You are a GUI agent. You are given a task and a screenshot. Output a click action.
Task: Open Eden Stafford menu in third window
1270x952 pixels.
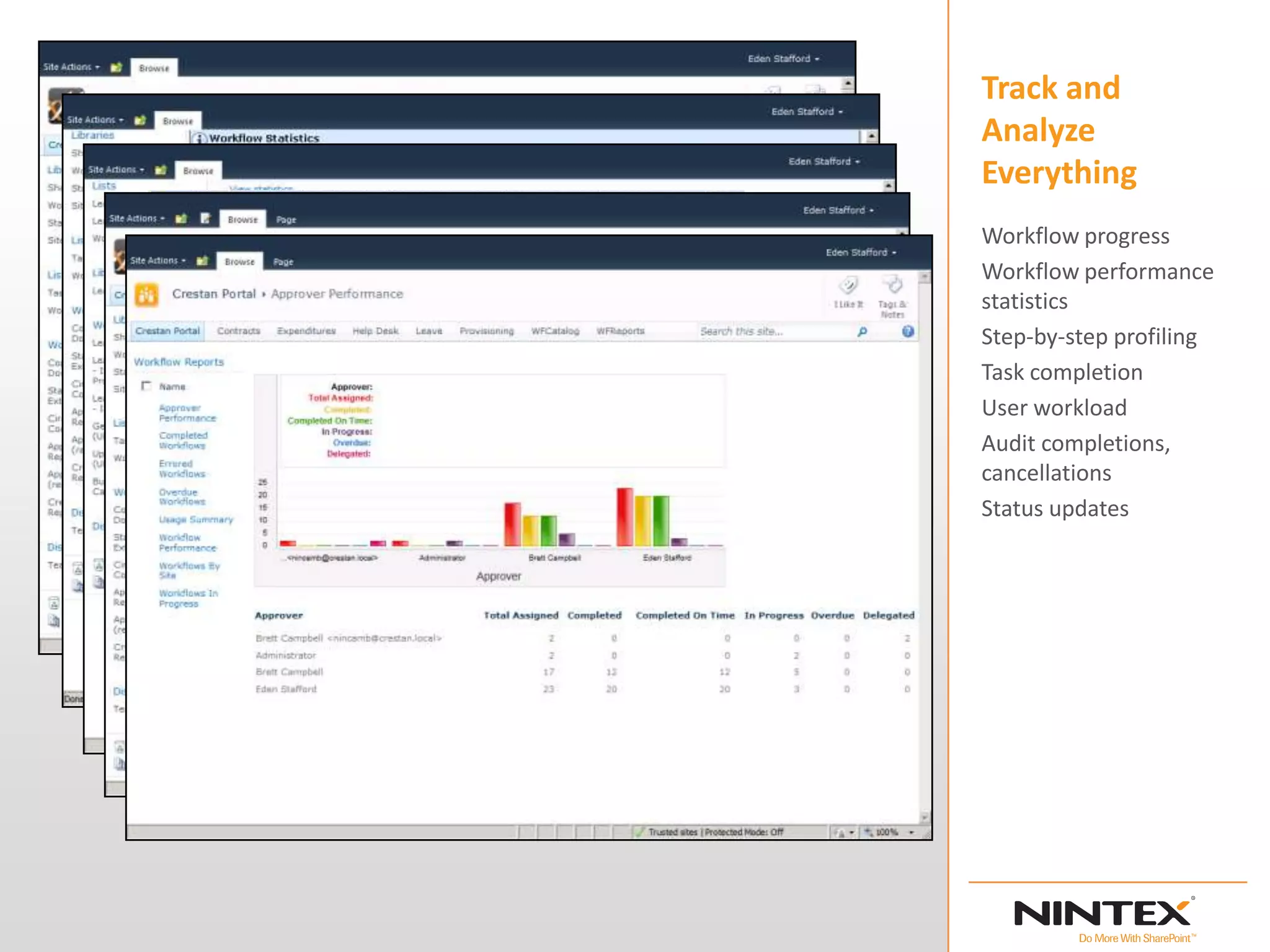pyautogui.click(x=824, y=162)
